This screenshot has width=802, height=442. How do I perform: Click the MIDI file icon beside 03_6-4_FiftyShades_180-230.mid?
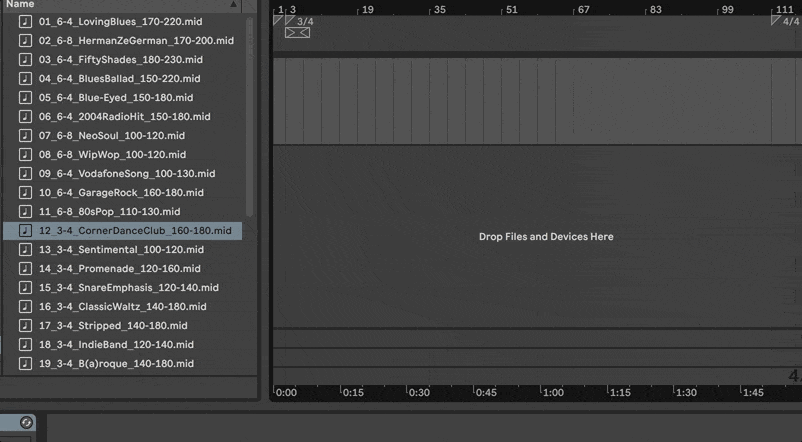[x=25, y=59]
